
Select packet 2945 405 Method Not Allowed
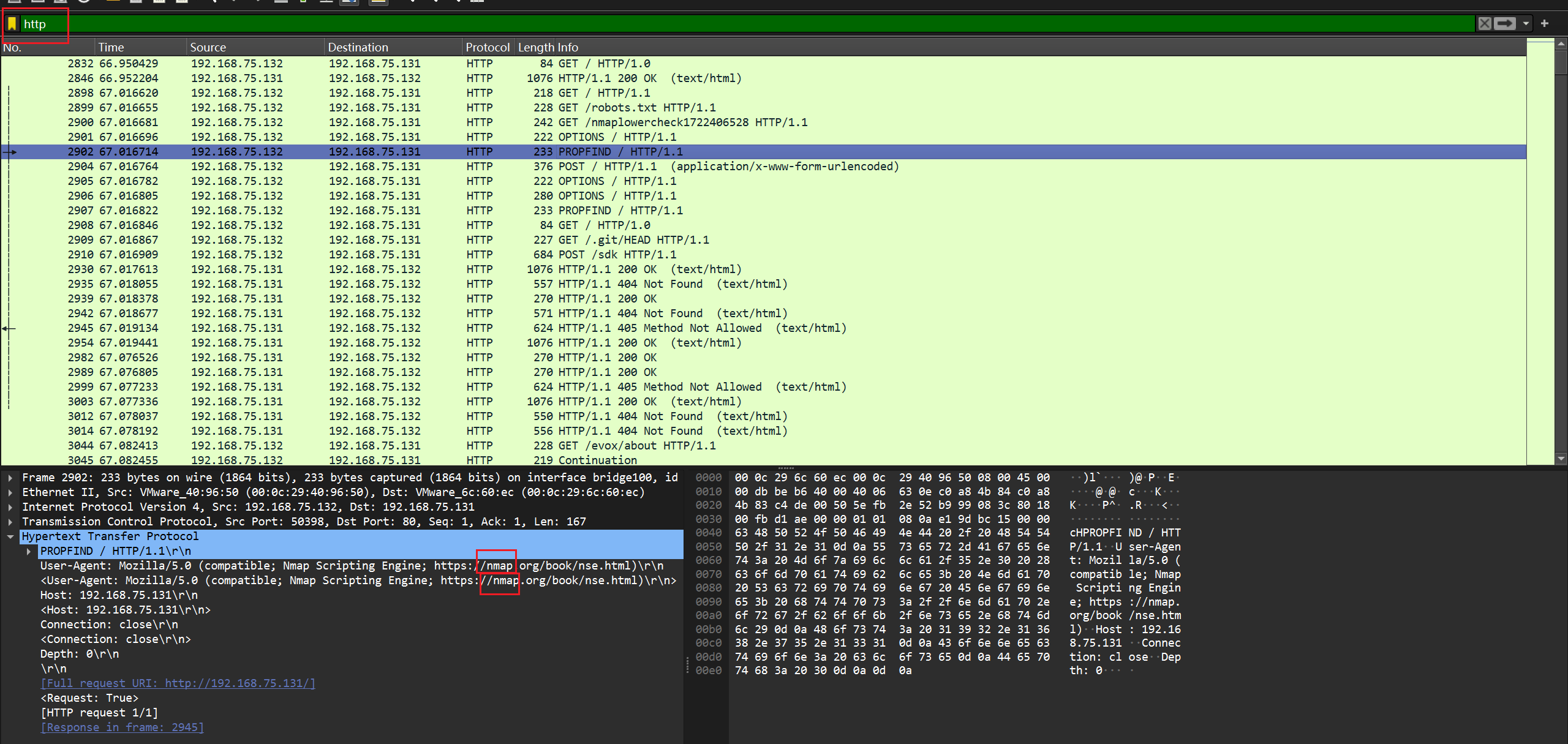point(612,328)
